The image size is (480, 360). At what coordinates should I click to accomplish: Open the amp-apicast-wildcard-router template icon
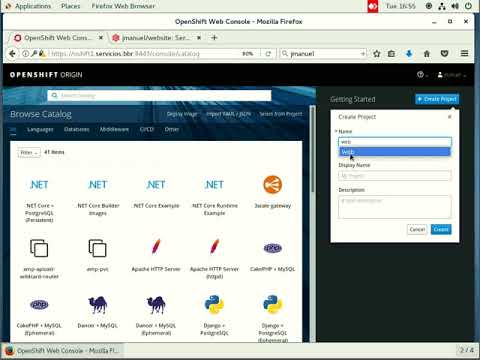[x=39, y=248]
